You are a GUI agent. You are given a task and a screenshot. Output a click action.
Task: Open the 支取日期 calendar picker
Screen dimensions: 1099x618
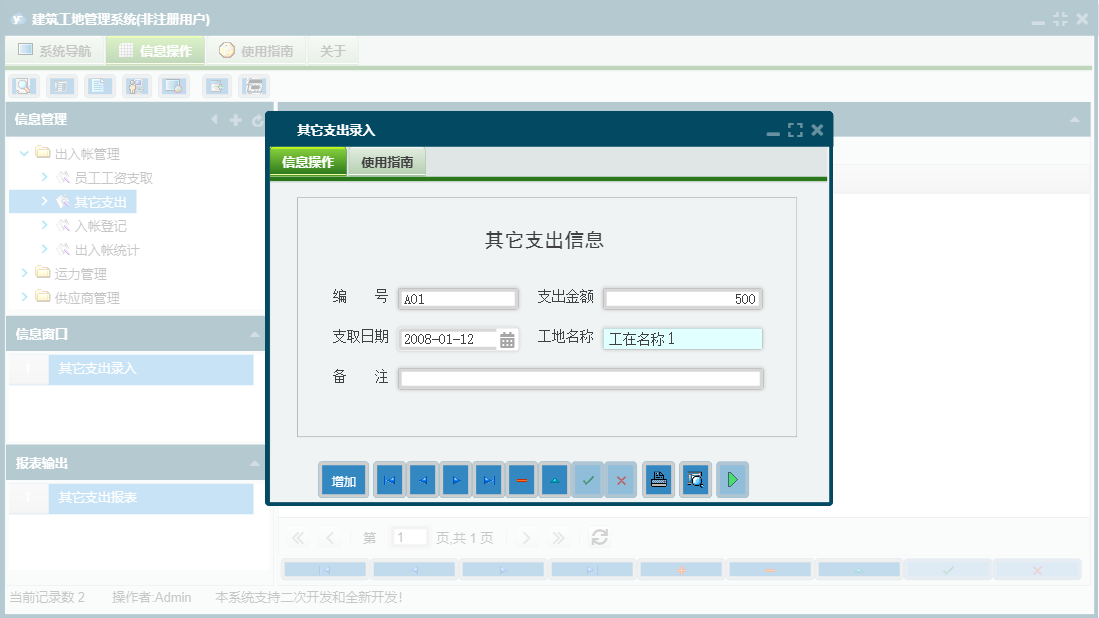pos(508,338)
